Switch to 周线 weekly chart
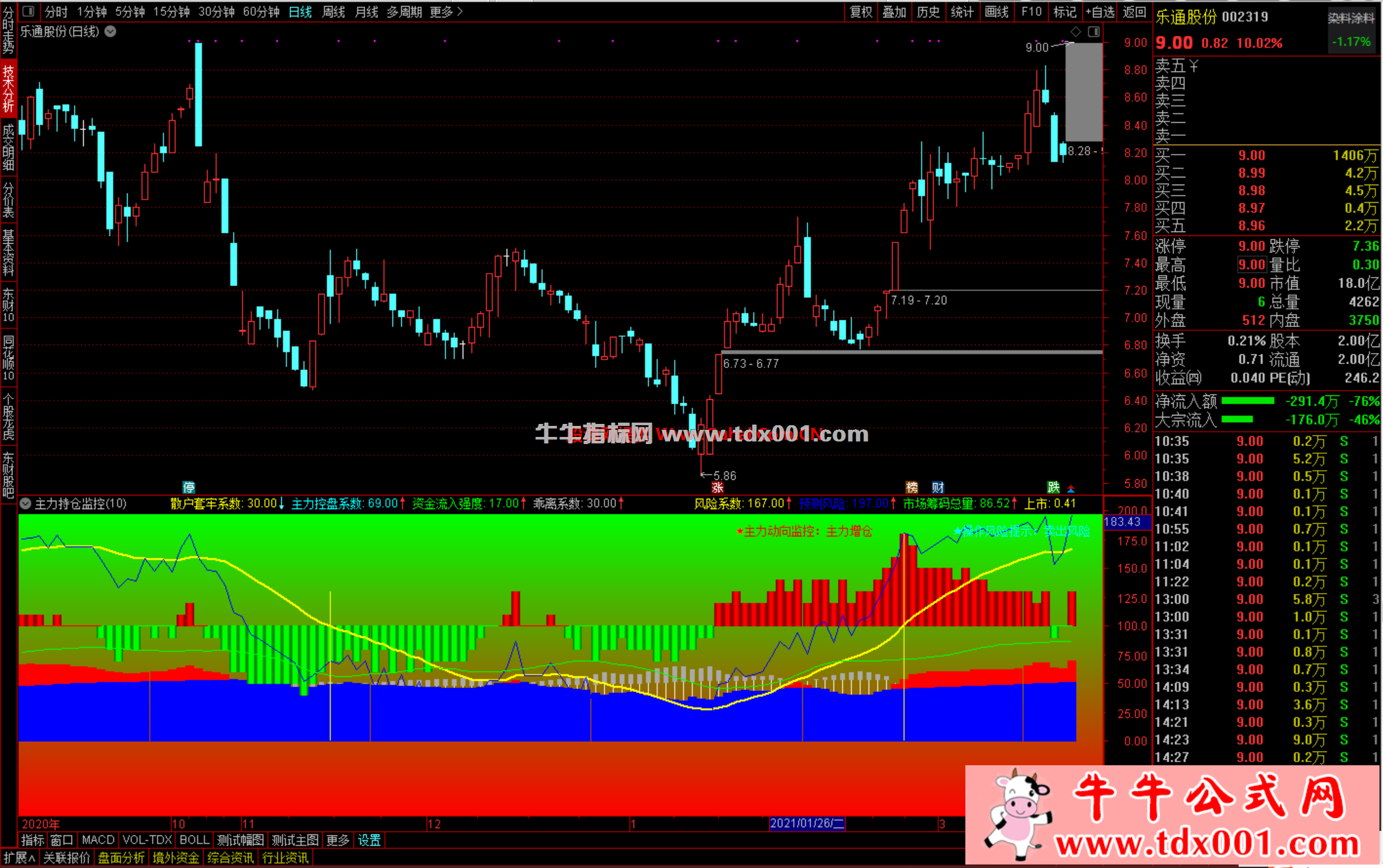Screen dimensions: 1383x868 (333, 12)
